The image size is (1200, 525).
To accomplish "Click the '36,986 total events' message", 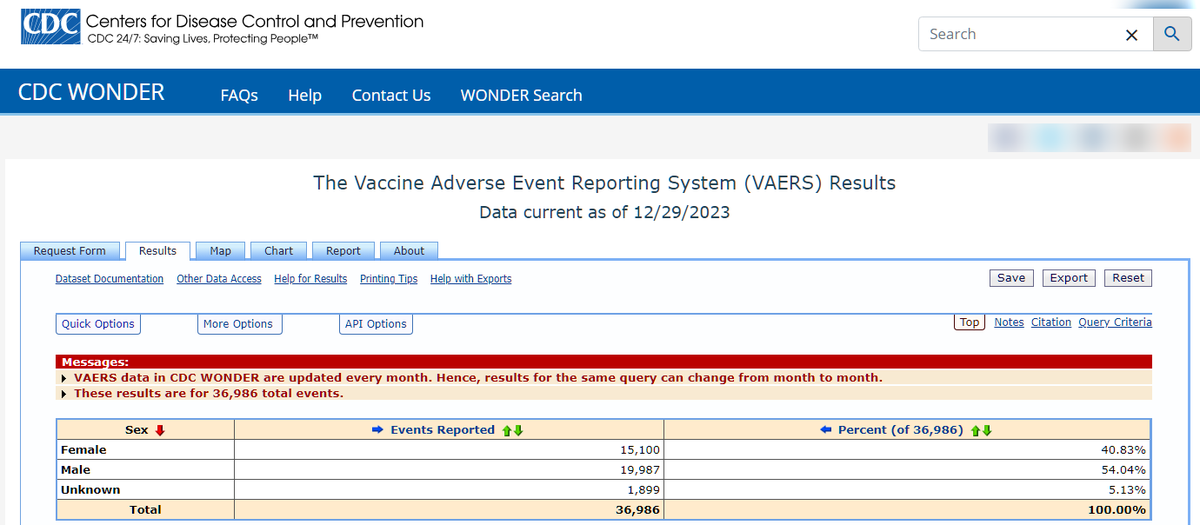I will point(209,393).
